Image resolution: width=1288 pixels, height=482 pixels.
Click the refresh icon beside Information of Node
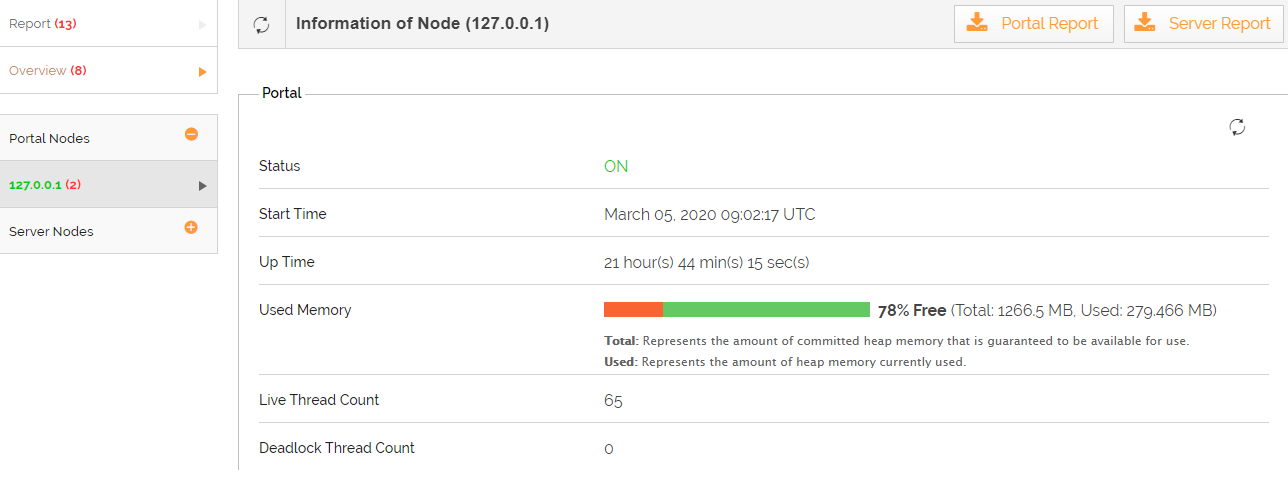pyautogui.click(x=262, y=24)
